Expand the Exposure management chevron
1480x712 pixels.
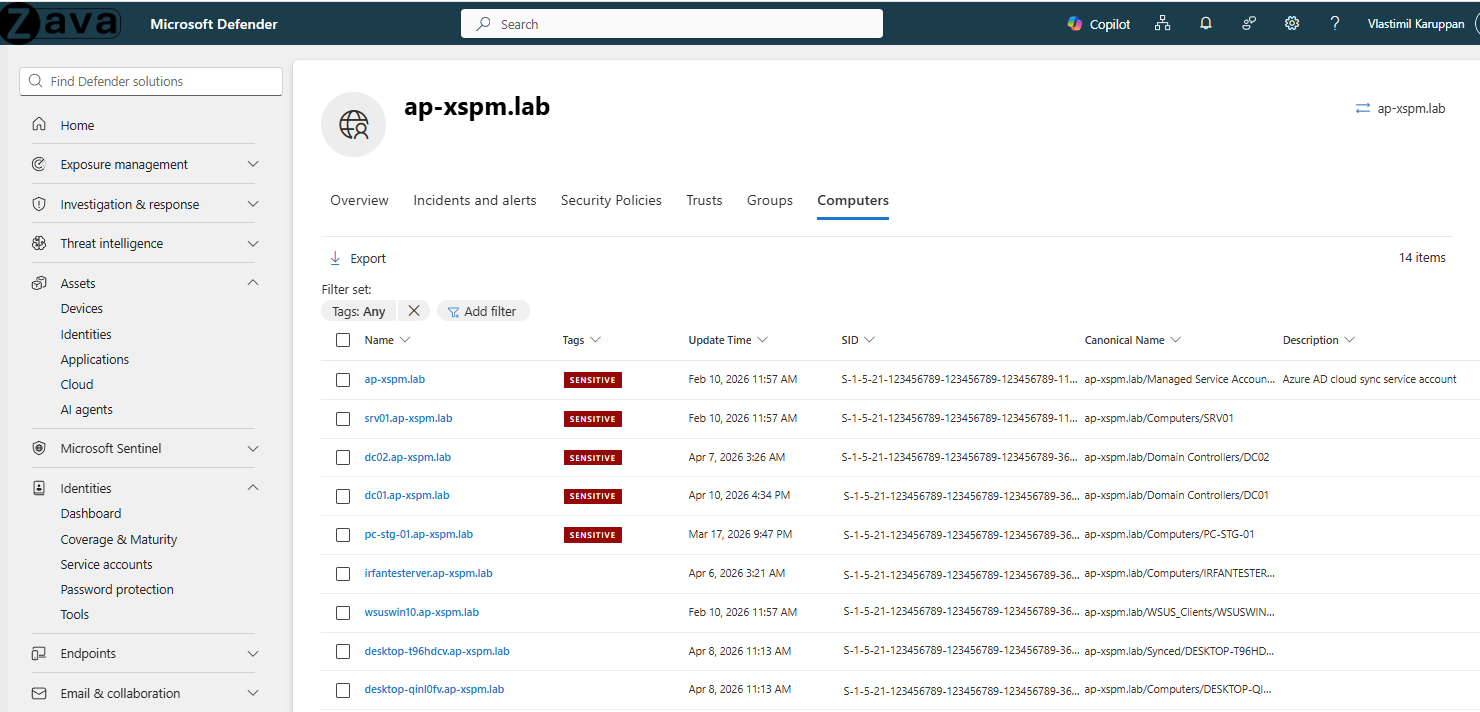[x=253, y=164]
